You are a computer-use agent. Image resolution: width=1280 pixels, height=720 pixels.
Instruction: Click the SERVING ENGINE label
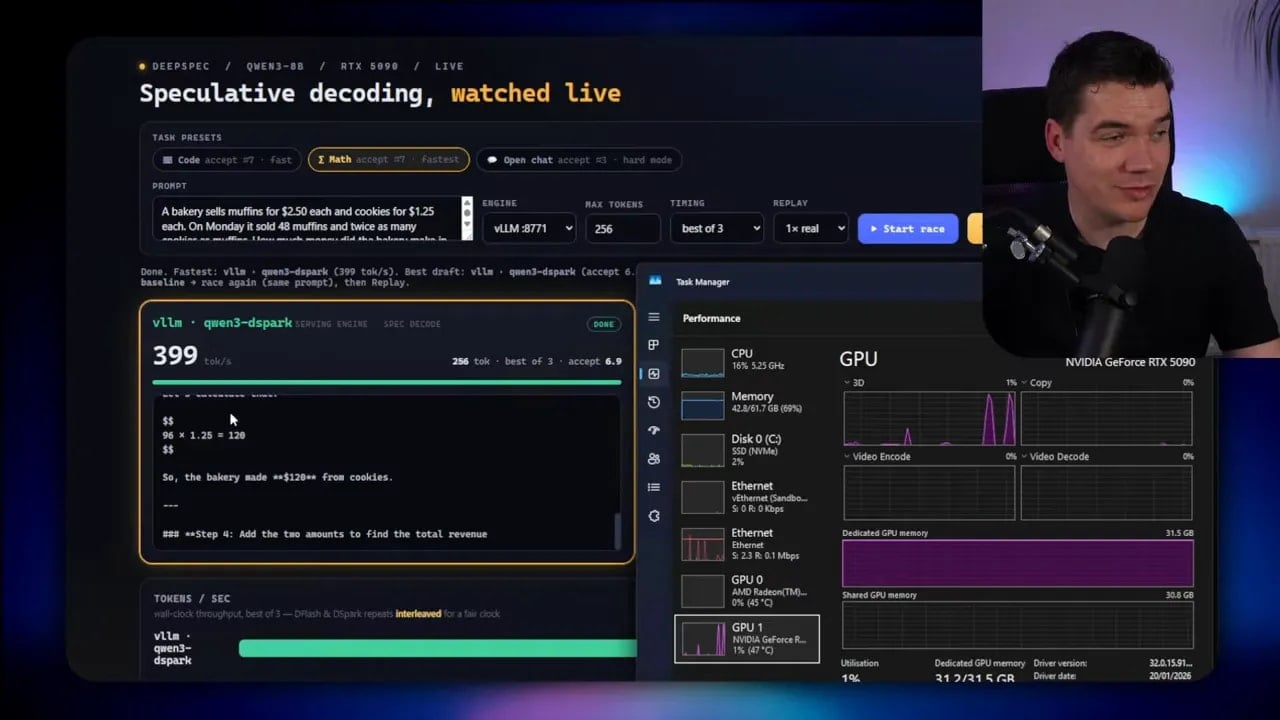(331, 324)
